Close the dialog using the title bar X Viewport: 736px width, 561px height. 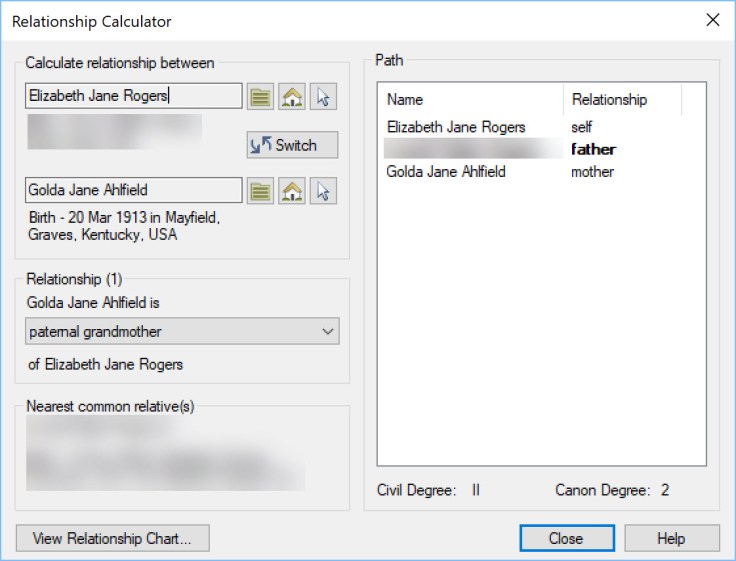coord(712,20)
